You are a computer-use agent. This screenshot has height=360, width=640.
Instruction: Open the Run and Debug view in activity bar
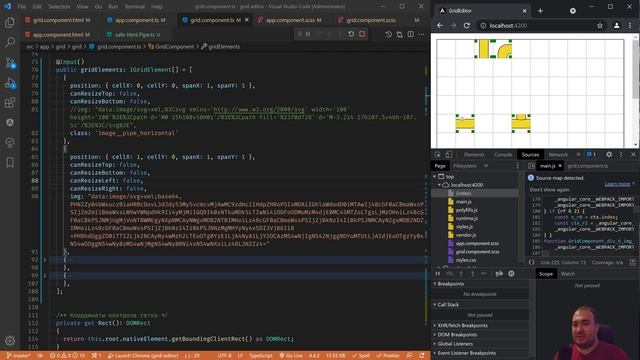click(x=10, y=83)
